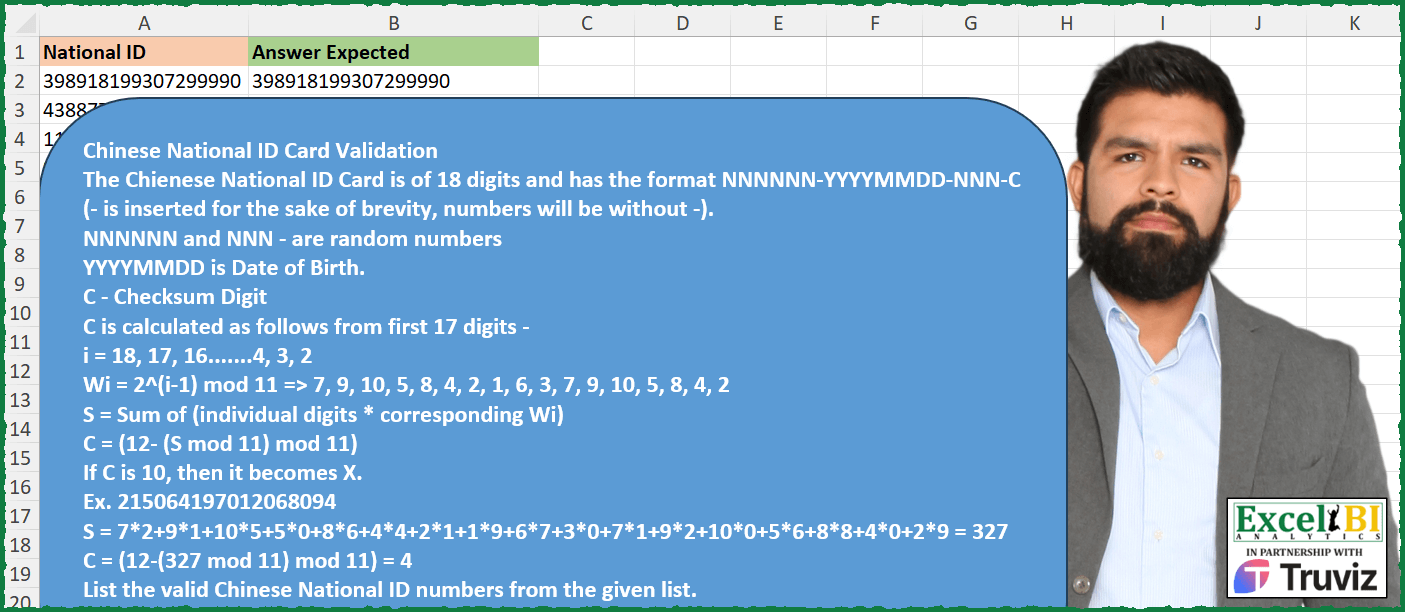Screen dimensions: 1405x612
Task: Select column C header
Action: click(586, 22)
